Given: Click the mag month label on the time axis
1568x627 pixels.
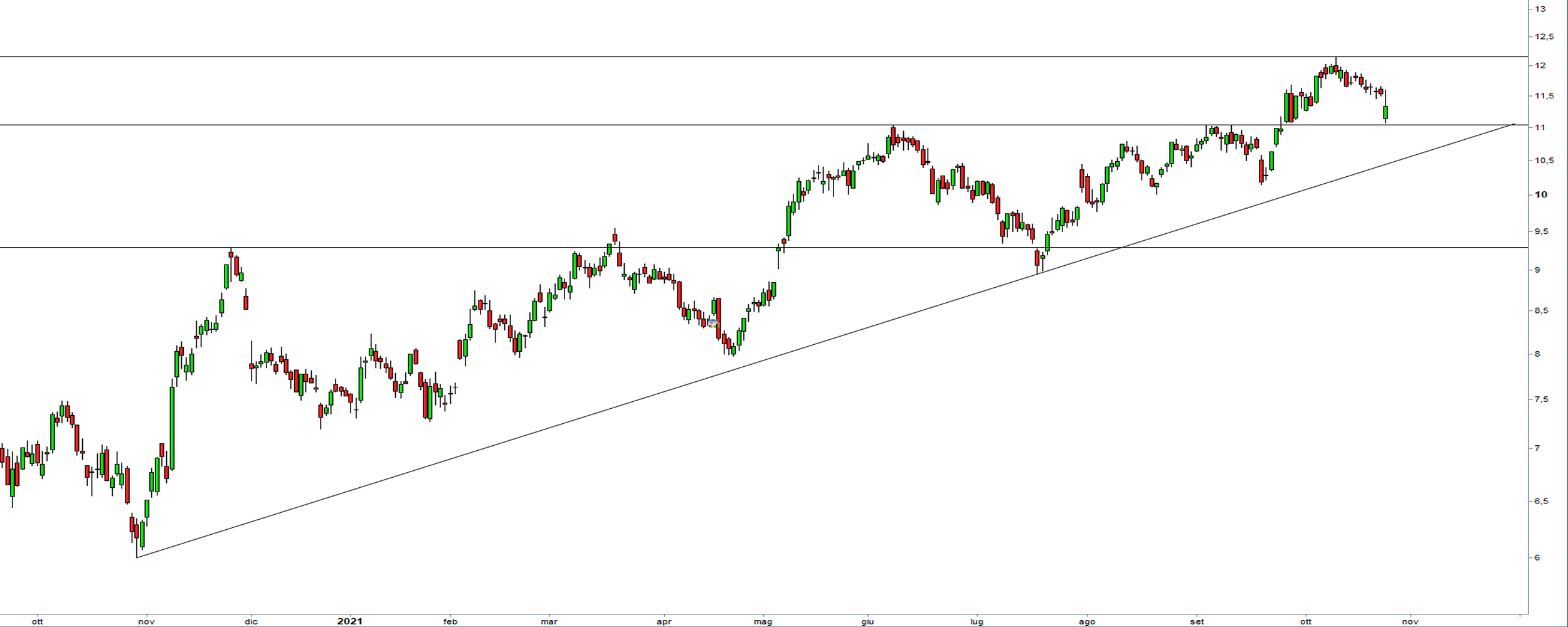Looking at the screenshot, I should (763, 622).
